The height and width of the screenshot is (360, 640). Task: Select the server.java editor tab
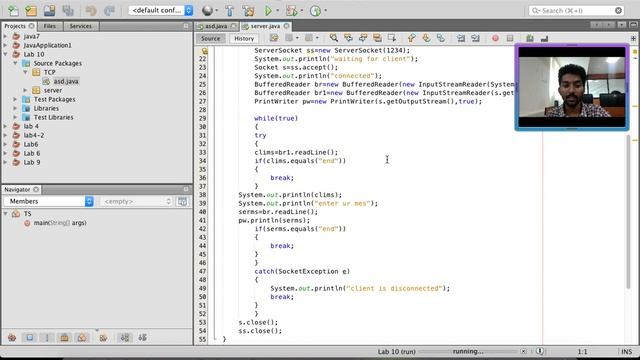pos(265,26)
